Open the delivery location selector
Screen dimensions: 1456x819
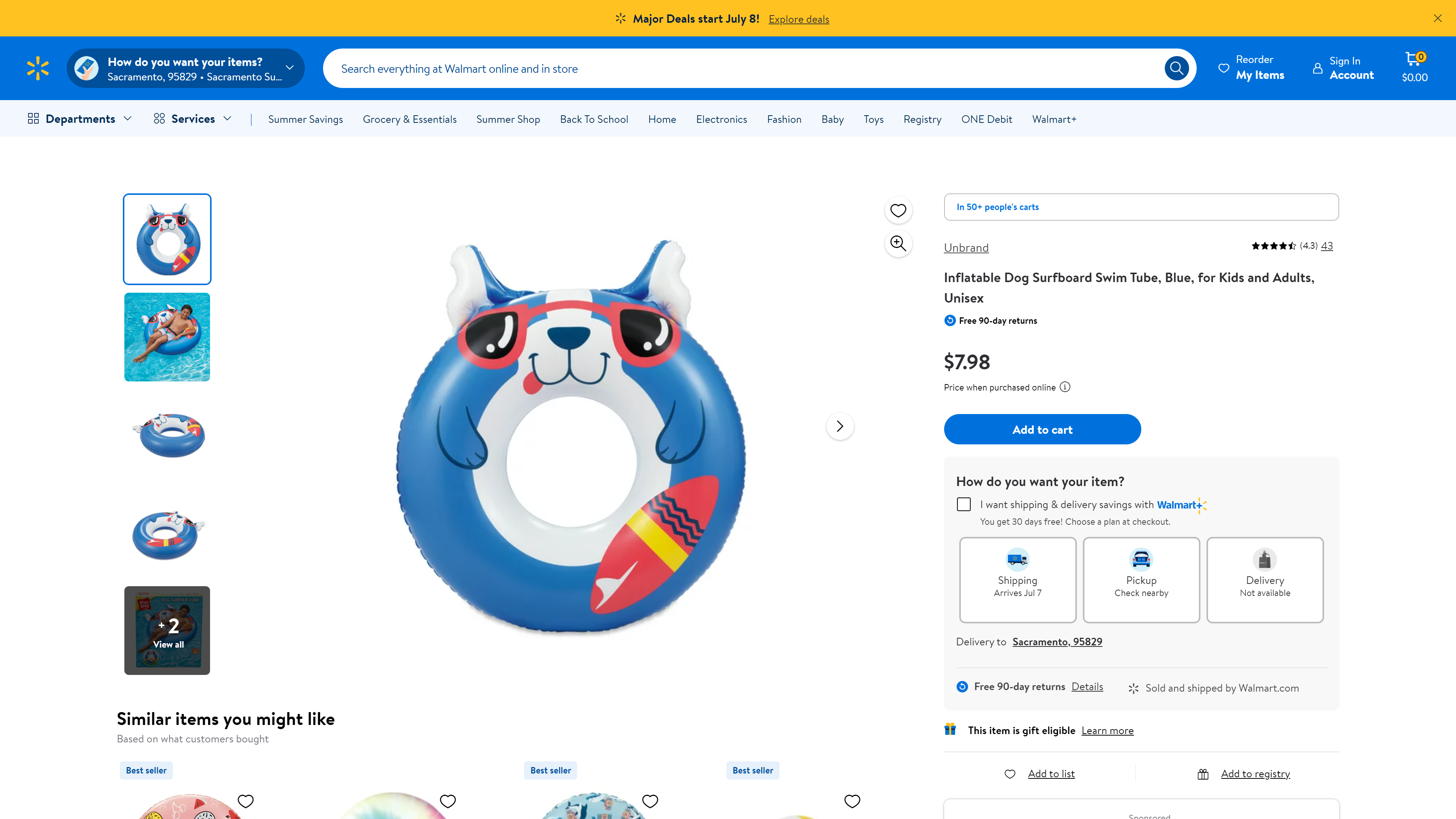pos(185,68)
